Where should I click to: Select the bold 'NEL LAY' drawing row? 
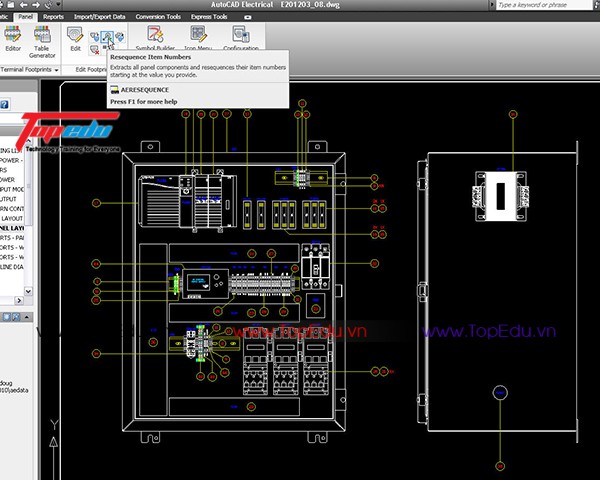click(x=12, y=228)
